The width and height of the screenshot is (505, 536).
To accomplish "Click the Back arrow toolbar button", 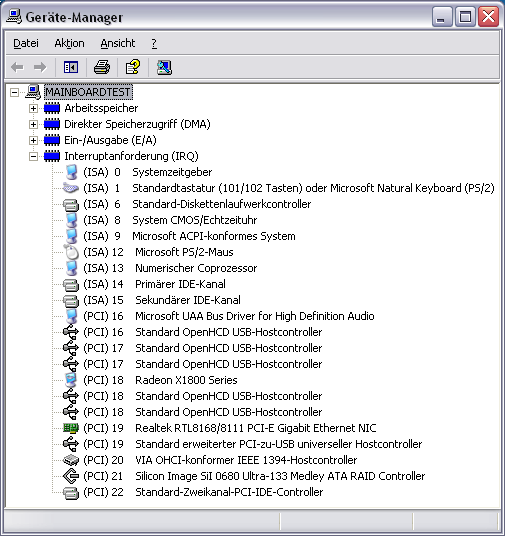I will tap(17, 67).
